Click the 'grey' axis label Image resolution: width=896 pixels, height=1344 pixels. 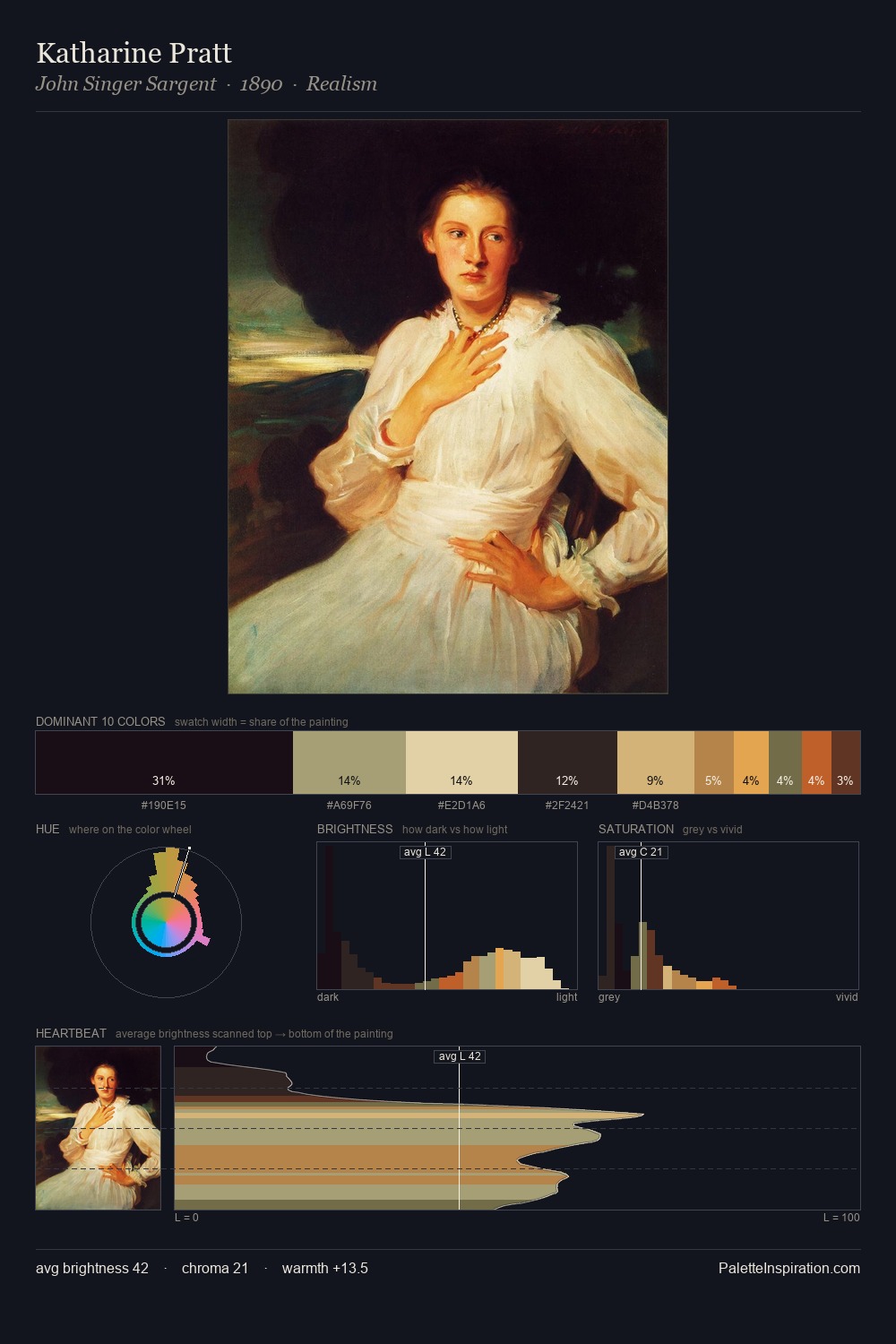[x=609, y=997]
